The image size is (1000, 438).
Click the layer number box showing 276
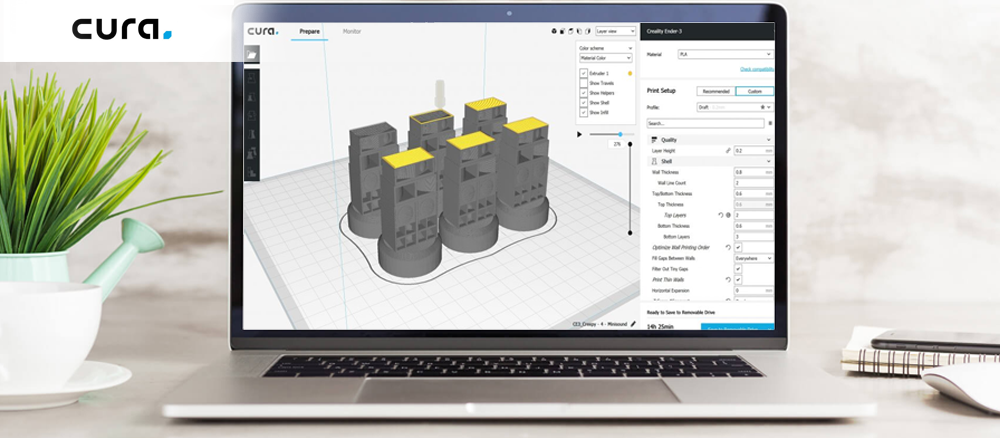[617, 144]
